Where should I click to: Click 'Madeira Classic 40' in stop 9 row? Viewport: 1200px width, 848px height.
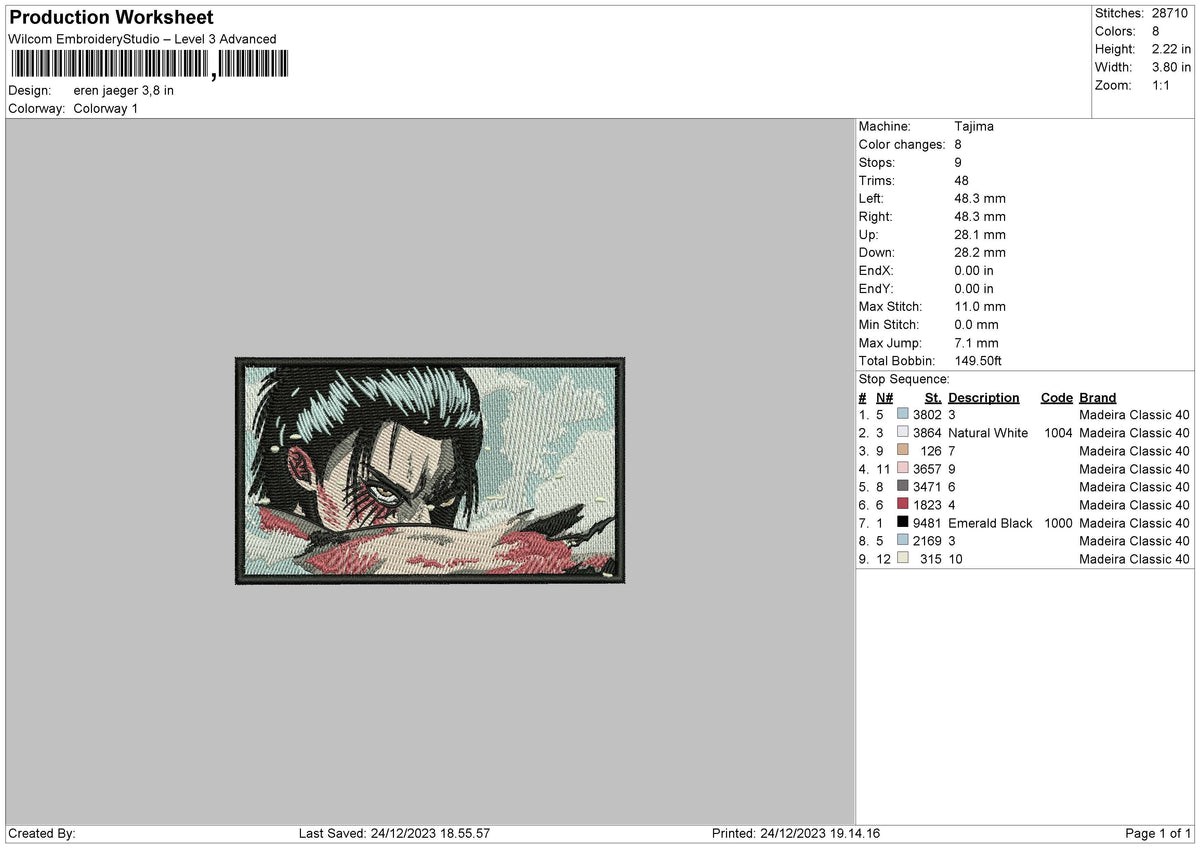1135,559
